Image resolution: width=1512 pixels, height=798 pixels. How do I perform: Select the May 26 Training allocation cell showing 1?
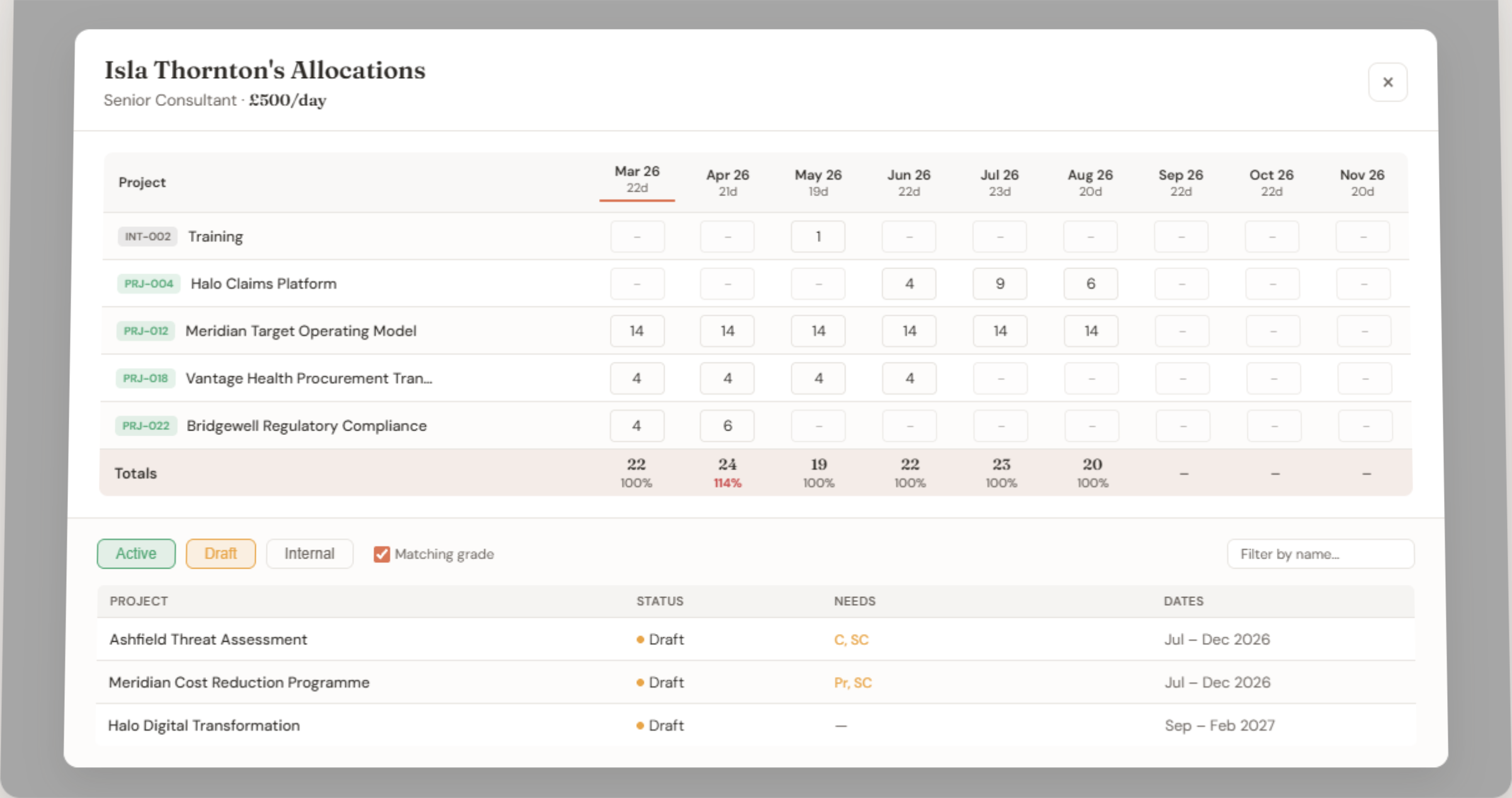pos(818,236)
